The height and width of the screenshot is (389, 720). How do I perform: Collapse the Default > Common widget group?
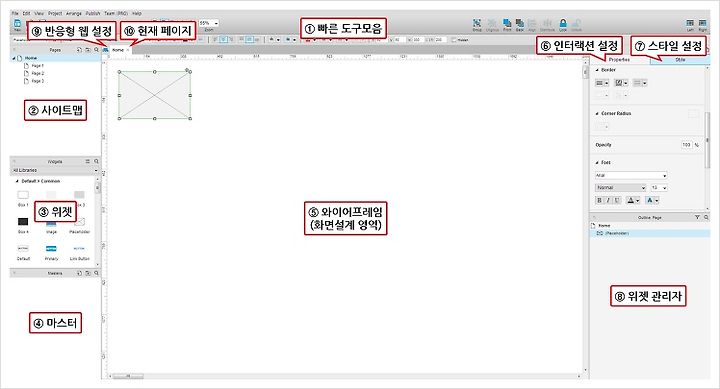(x=17, y=181)
